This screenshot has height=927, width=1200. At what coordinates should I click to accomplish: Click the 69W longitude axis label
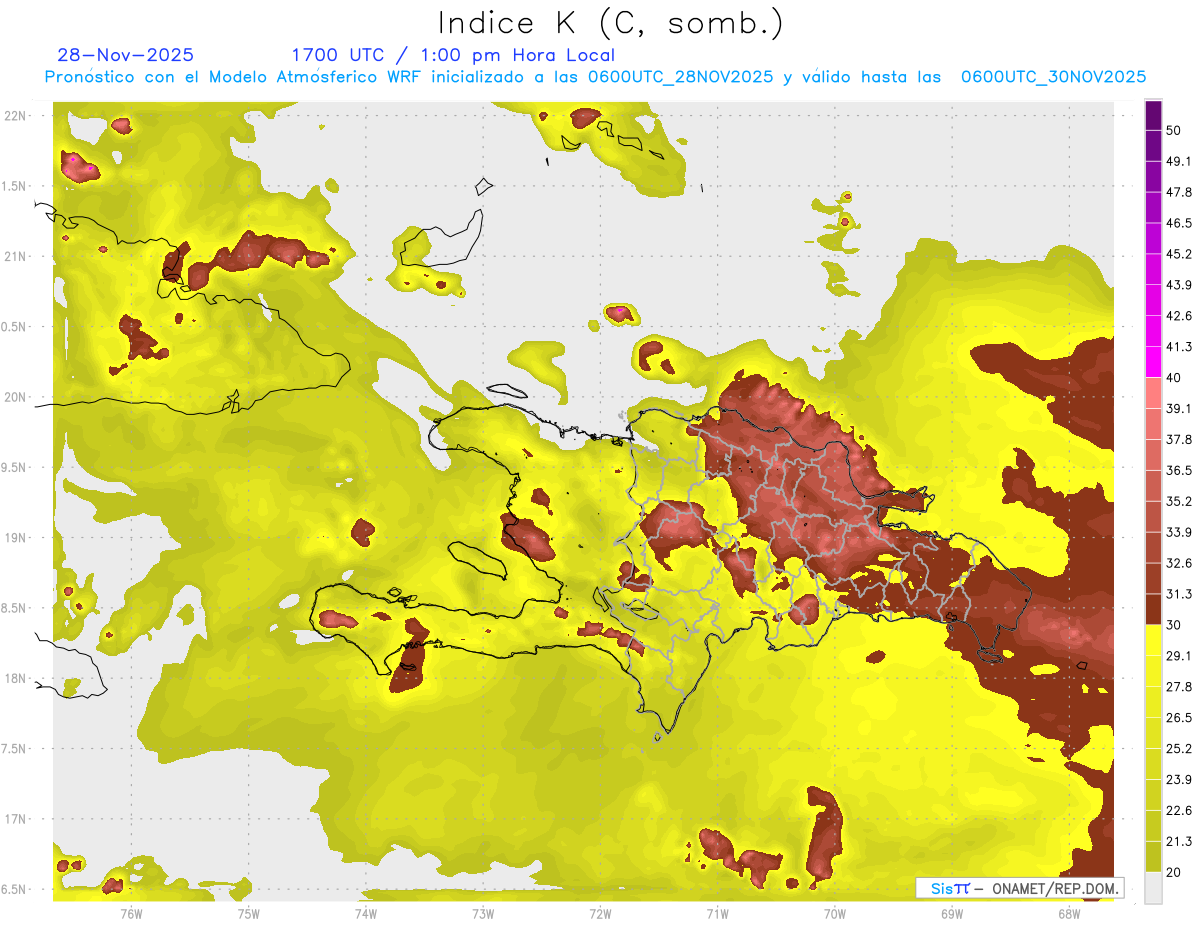pyautogui.click(x=952, y=913)
